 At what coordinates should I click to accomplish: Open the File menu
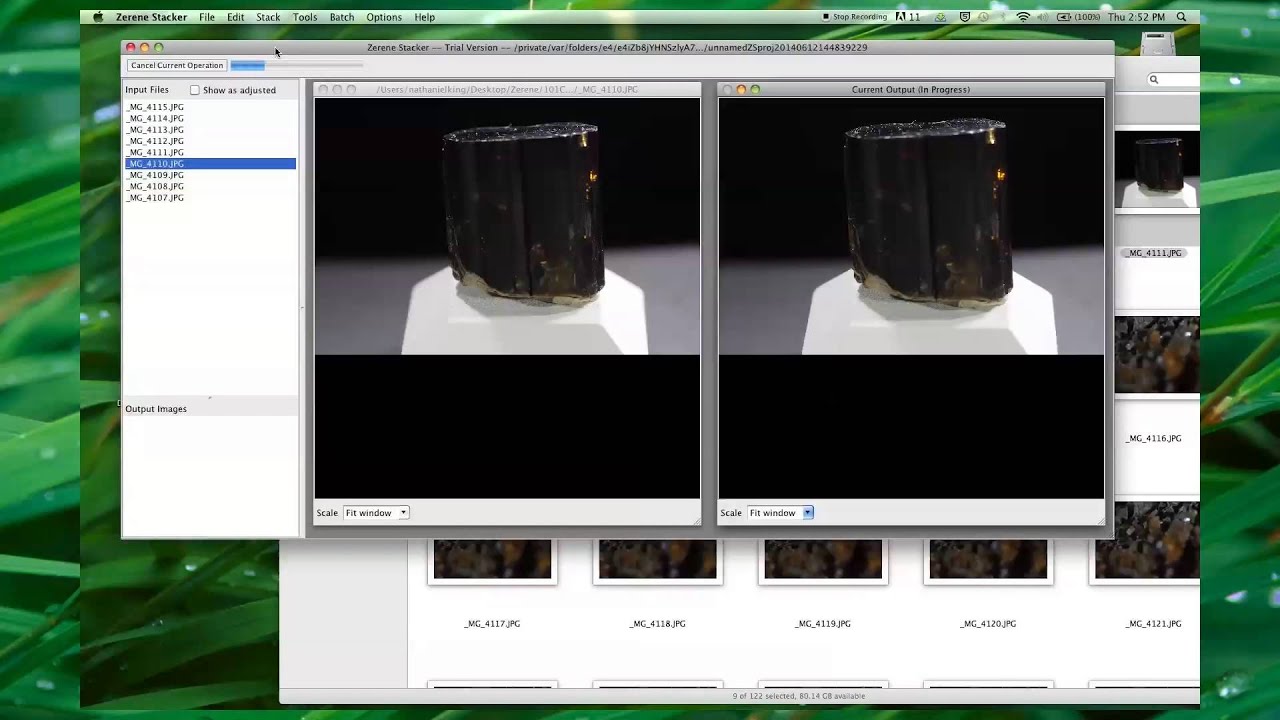pos(206,17)
